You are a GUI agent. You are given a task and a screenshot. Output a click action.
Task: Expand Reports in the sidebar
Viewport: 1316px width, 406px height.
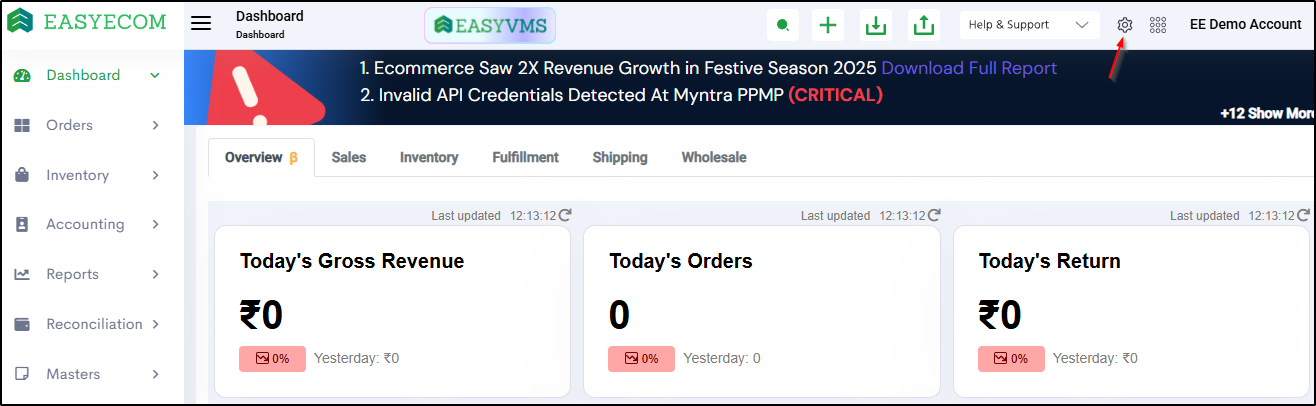pos(88,274)
